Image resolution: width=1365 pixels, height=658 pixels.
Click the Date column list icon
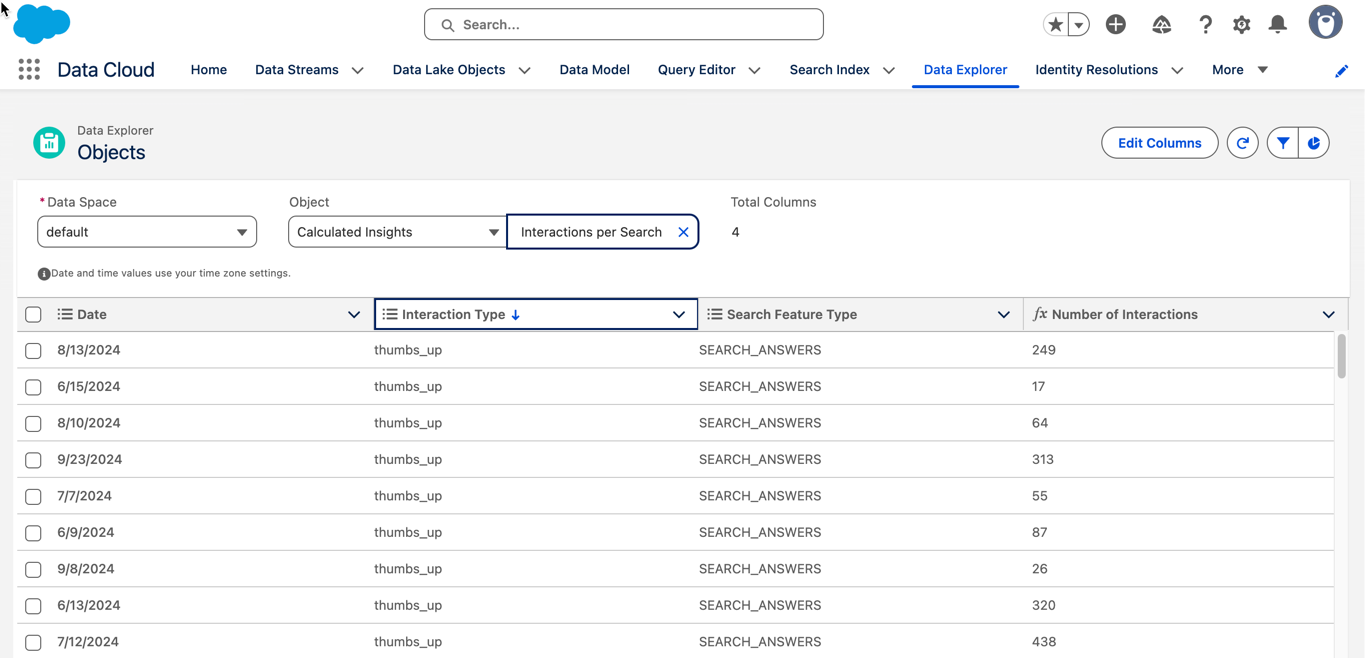(x=65, y=314)
